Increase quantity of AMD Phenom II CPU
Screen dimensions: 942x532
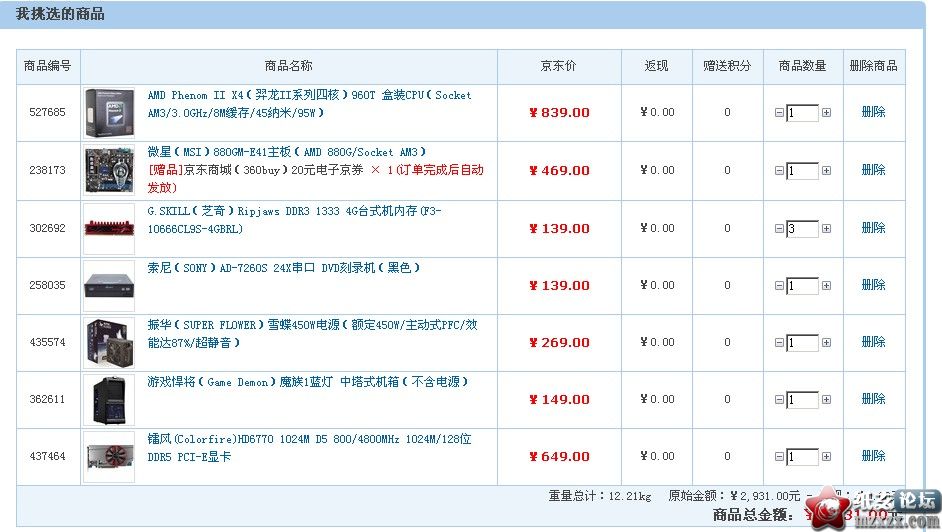[x=826, y=113]
